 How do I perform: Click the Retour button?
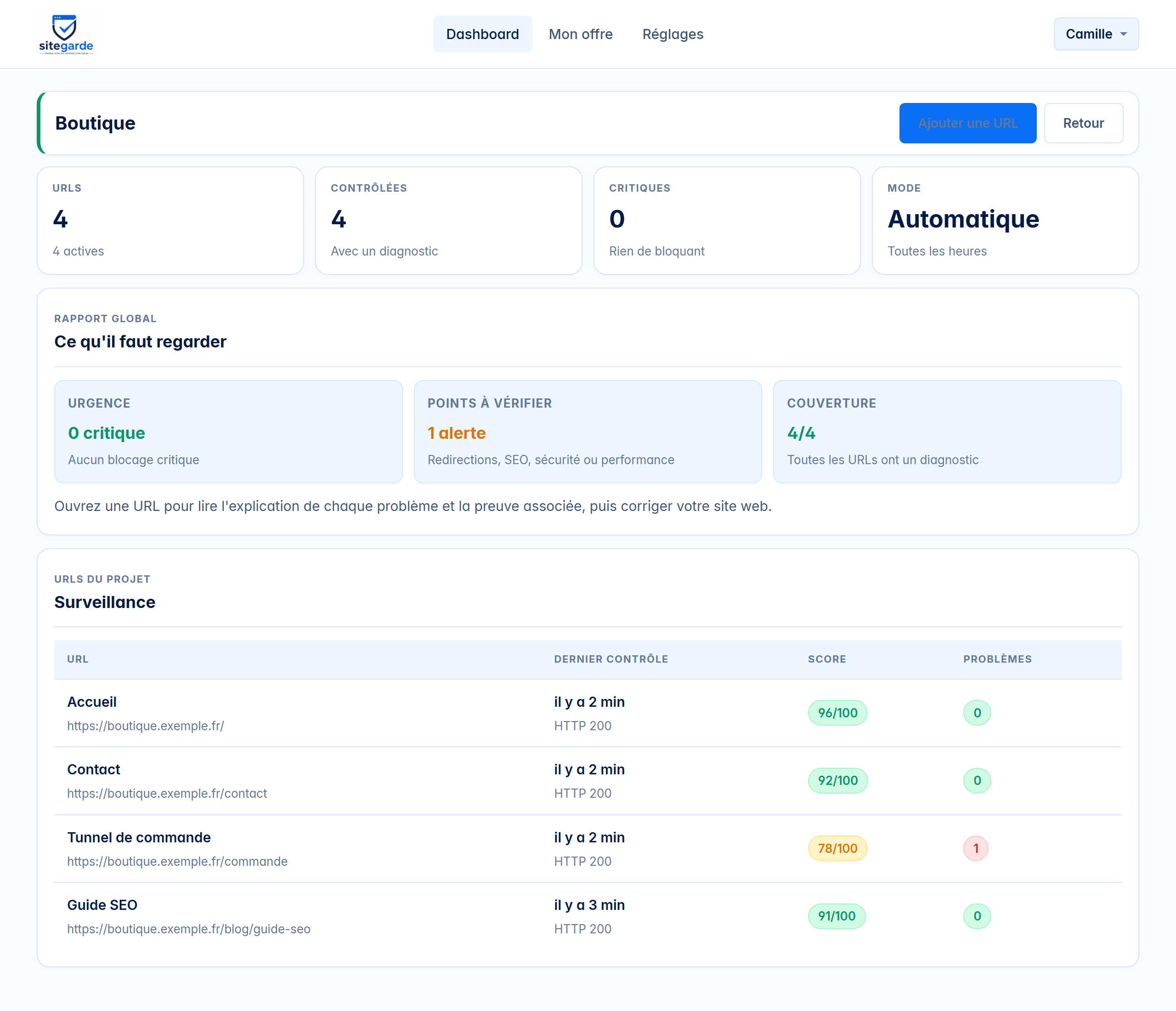pos(1083,123)
